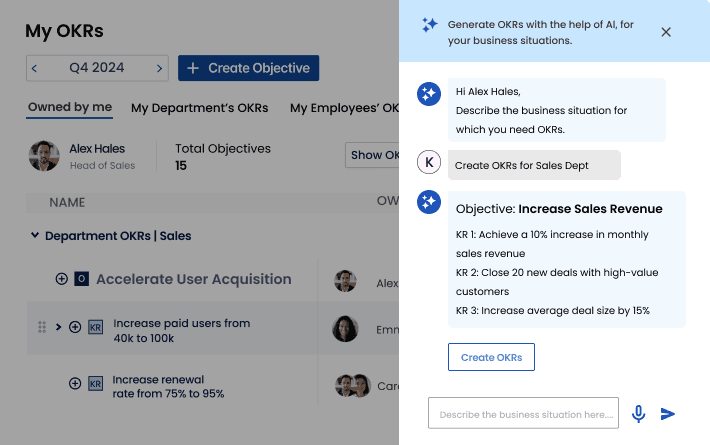Click the KR badge for Increase paid users
This screenshot has height=445, width=710.
coord(95,327)
